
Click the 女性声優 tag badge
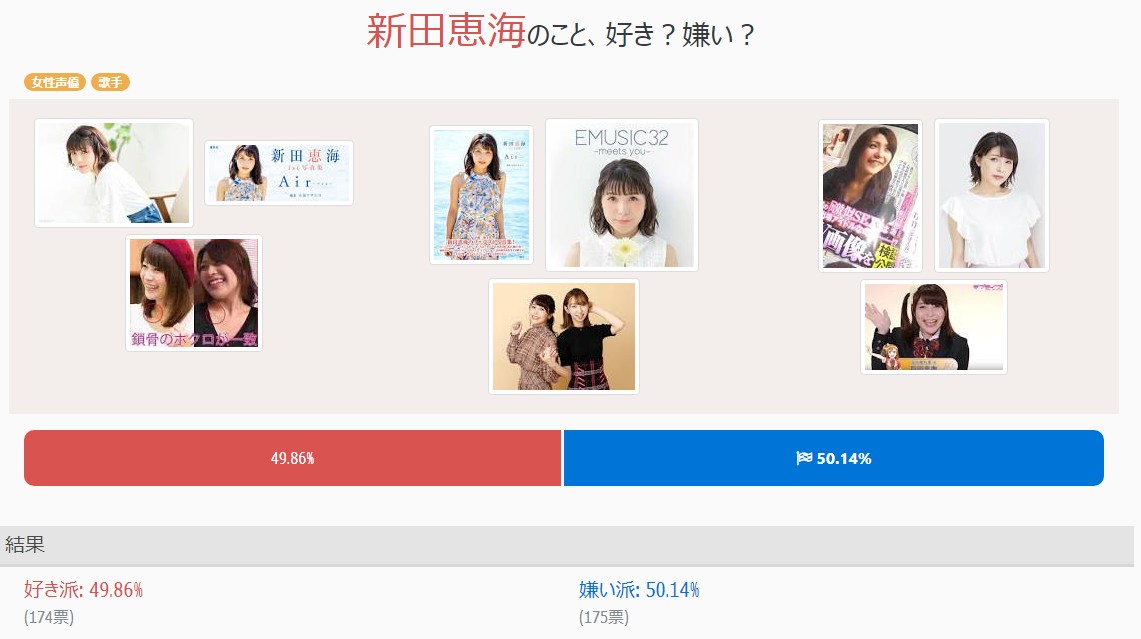point(55,82)
